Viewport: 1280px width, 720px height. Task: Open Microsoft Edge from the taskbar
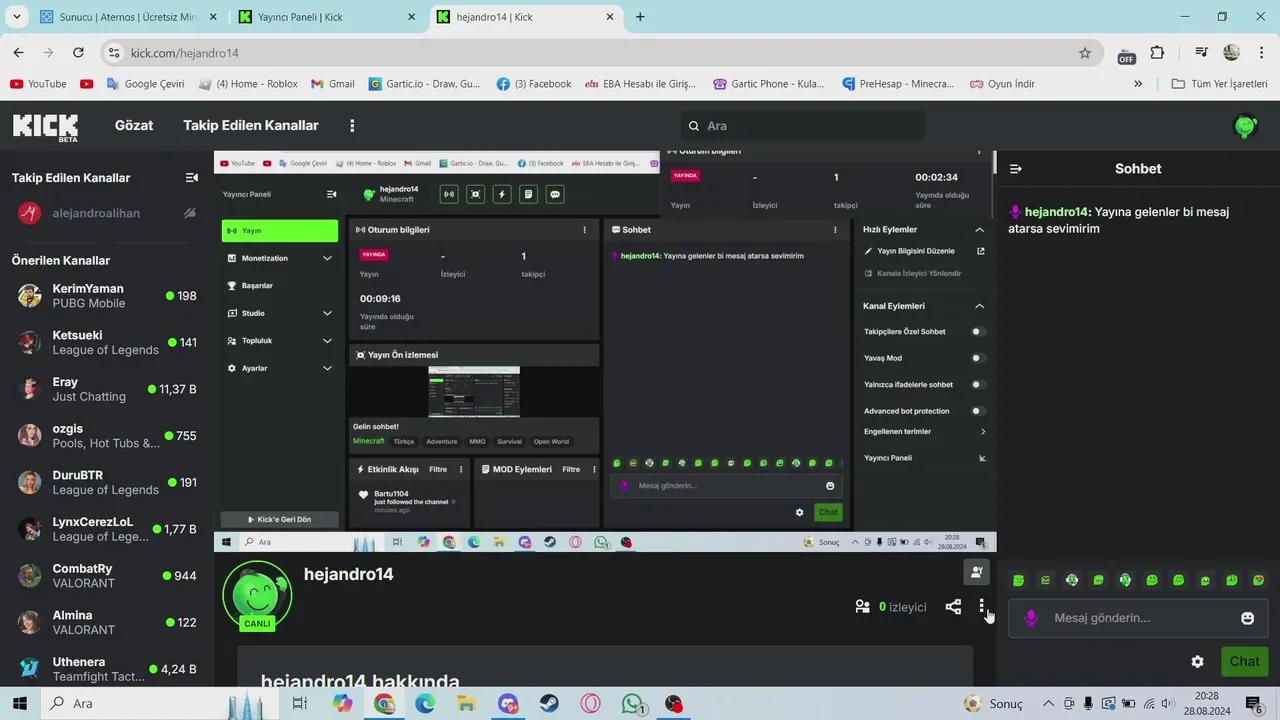(x=425, y=704)
